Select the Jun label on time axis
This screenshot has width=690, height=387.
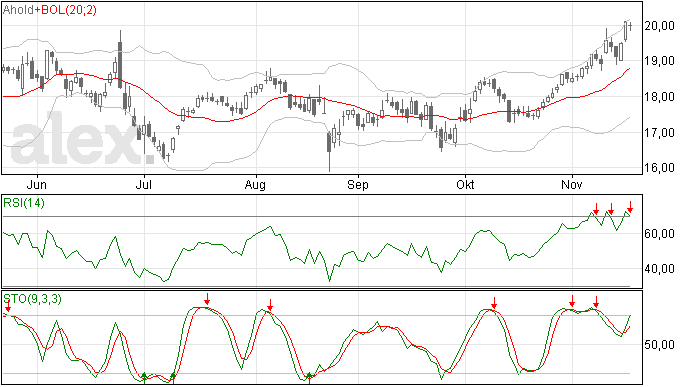(x=37, y=184)
